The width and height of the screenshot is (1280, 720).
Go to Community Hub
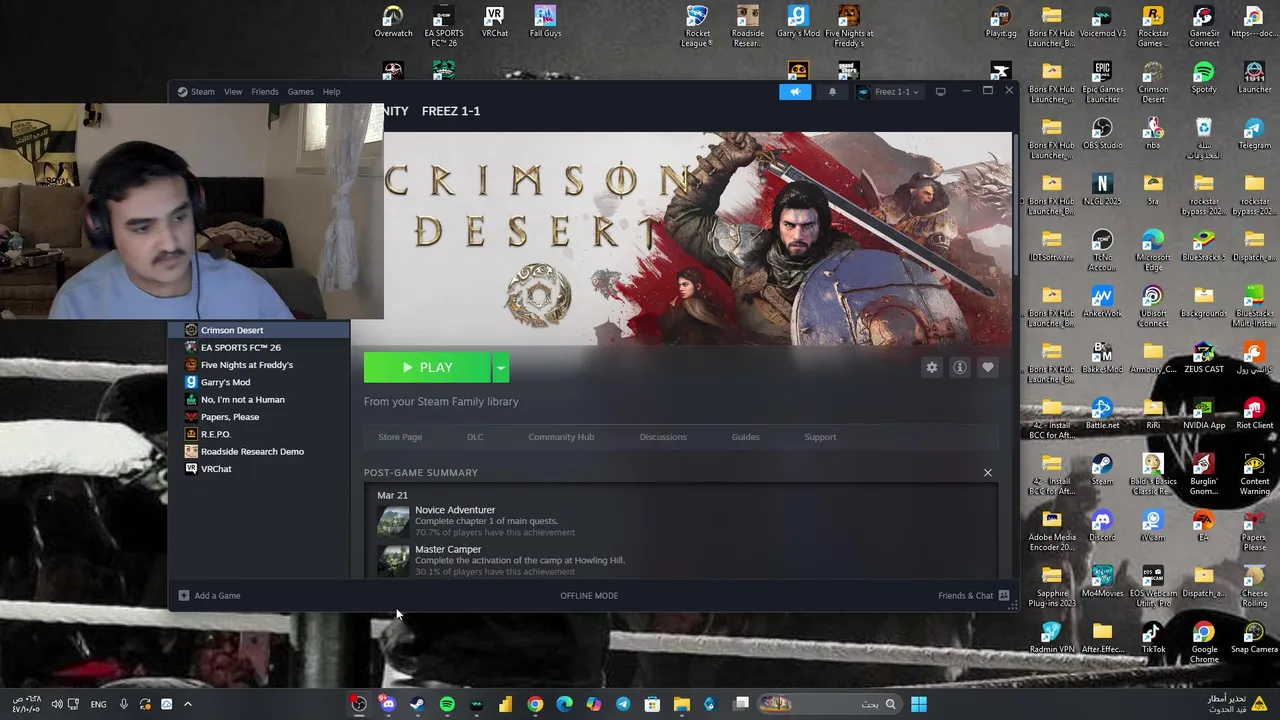point(561,437)
